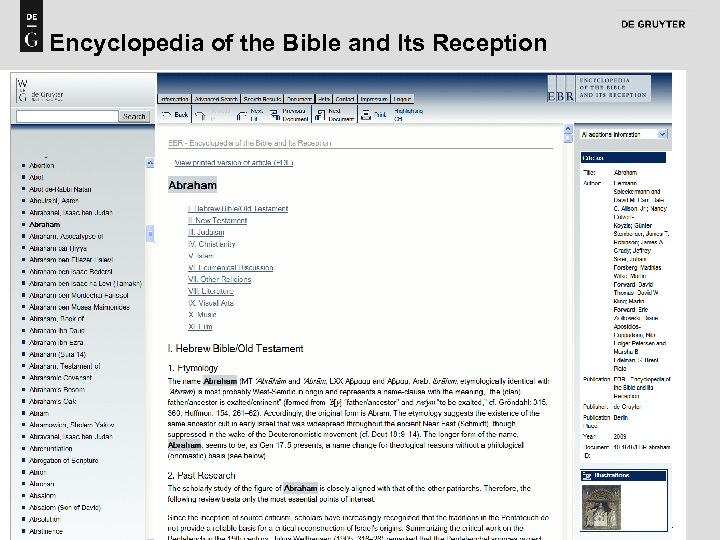Screen dimensions: 720x540
Task: Jump to X. Music section
Action: click(x=202, y=315)
